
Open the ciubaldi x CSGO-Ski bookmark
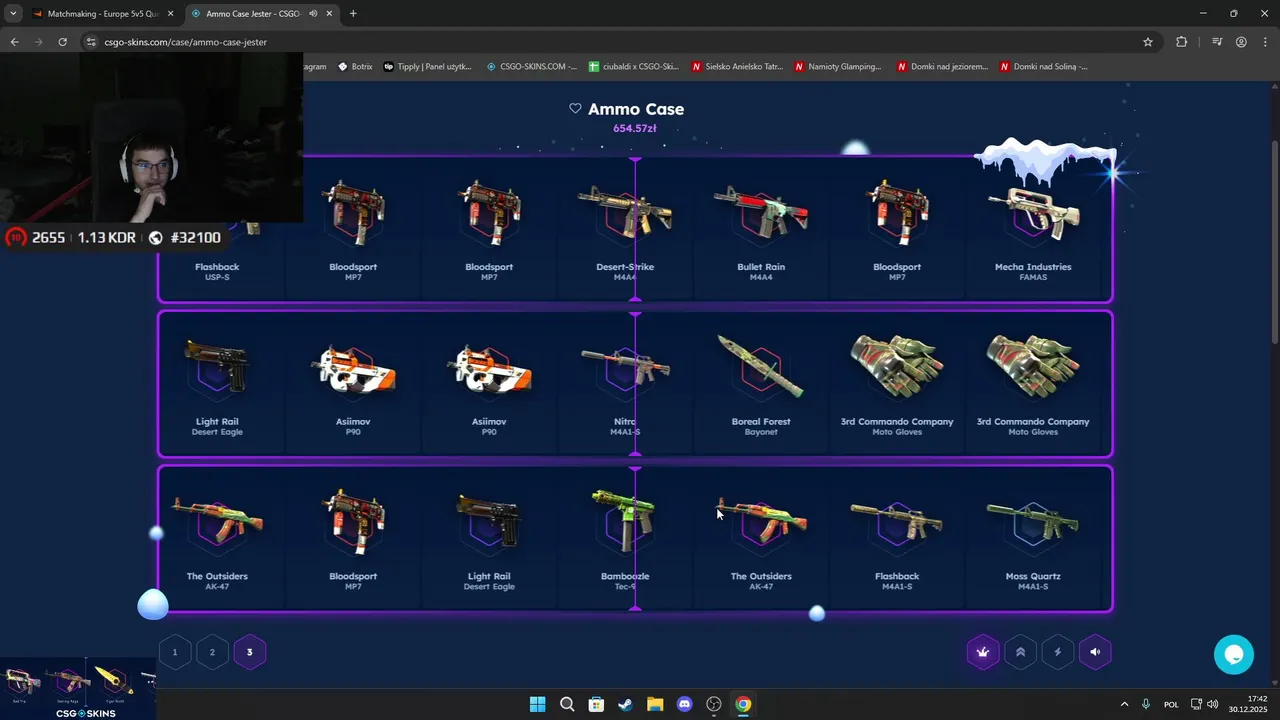click(634, 67)
